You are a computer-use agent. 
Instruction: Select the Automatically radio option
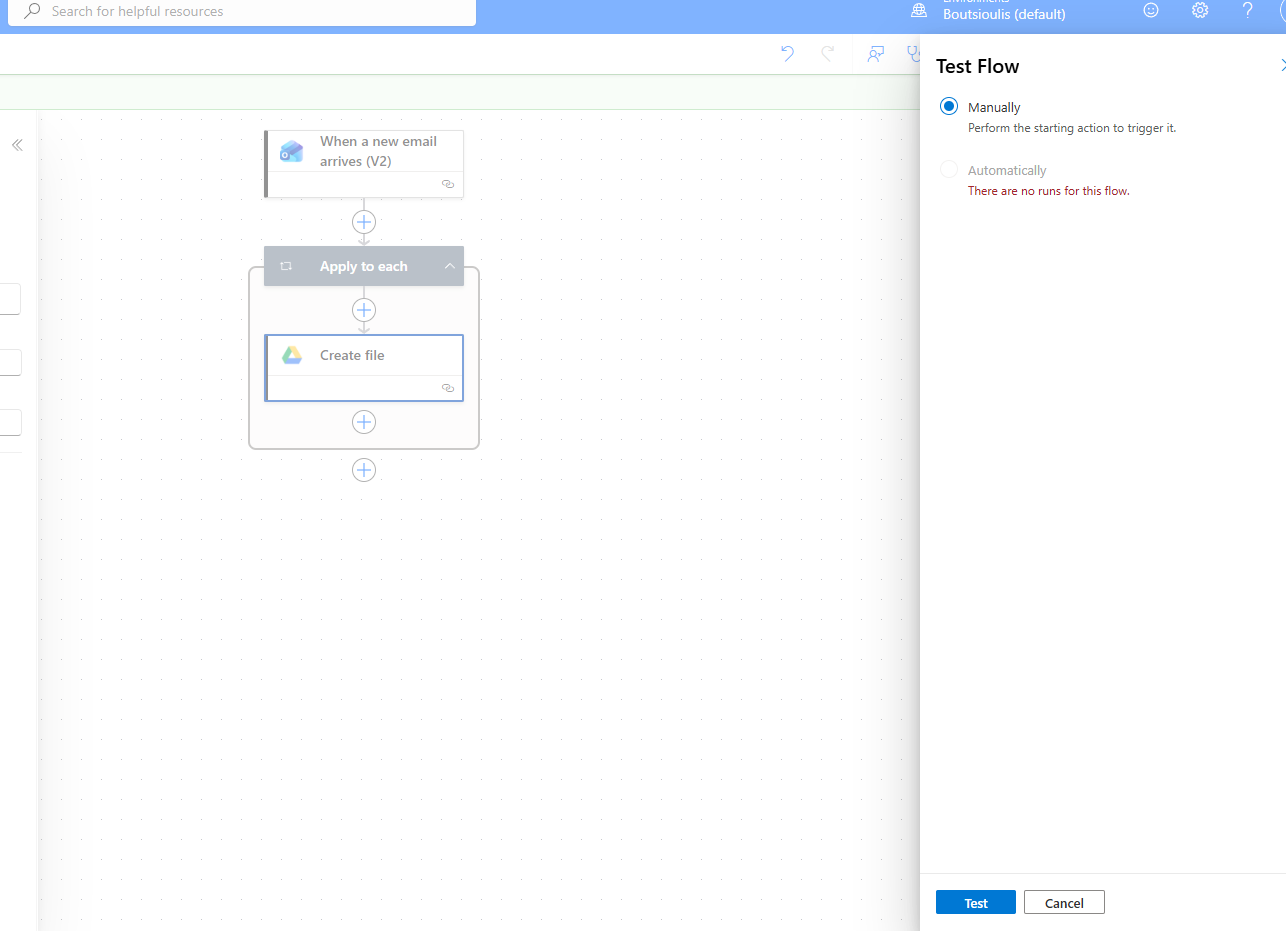tap(949, 170)
